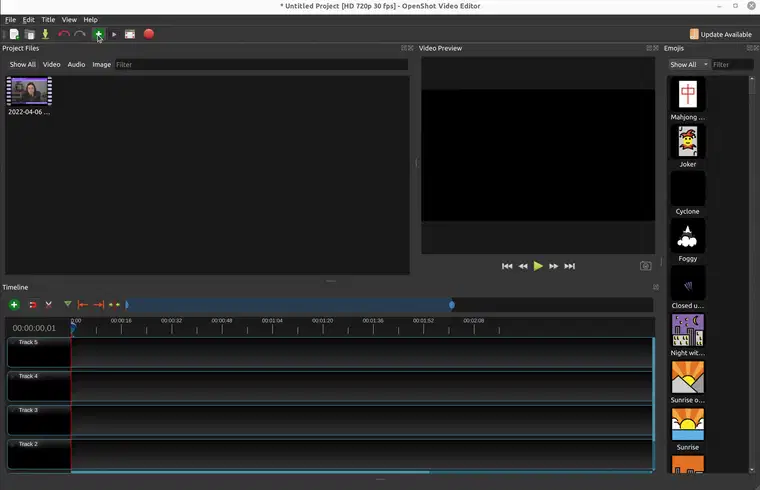Select the Night with stars emoji
The height and width of the screenshot is (490, 760).
coord(688,330)
